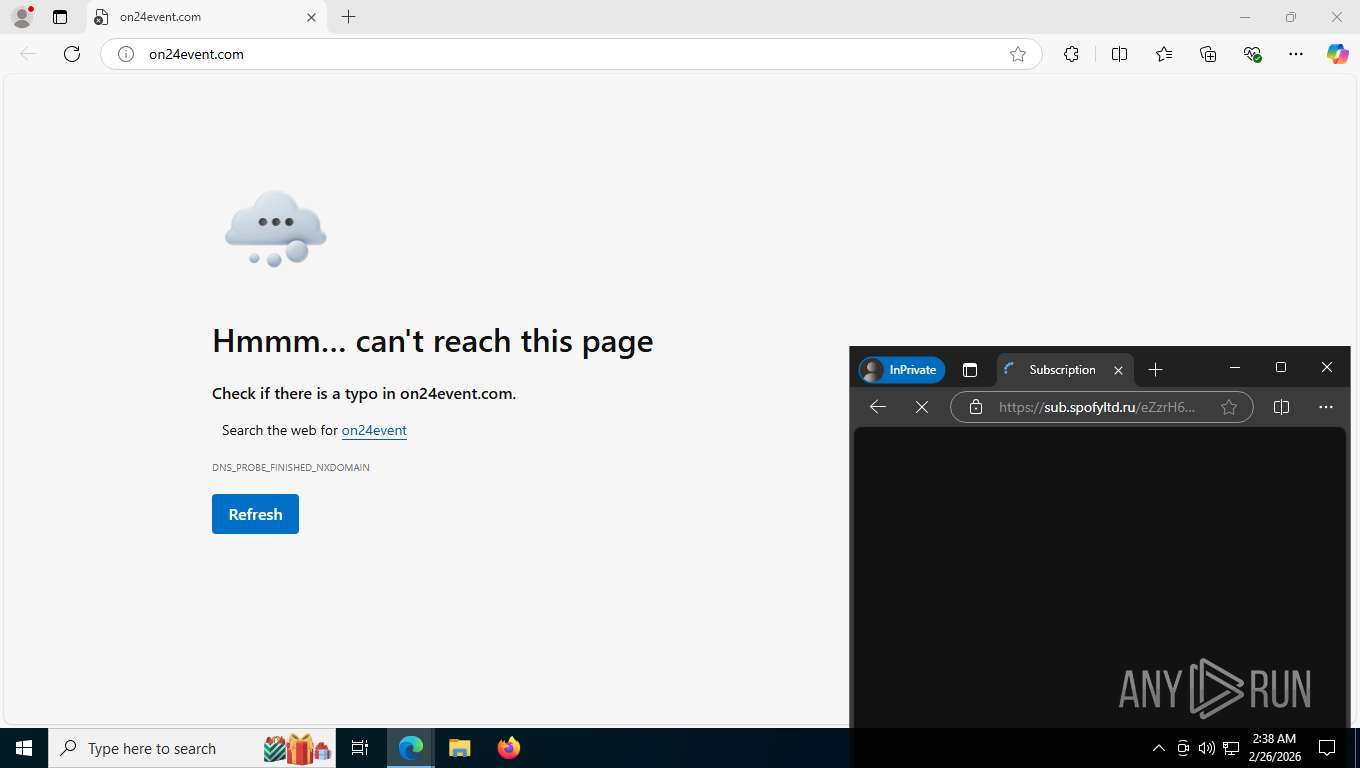Focus the sub.spofyltd.ru address bar
1360x768 pixels.
click(x=1101, y=407)
